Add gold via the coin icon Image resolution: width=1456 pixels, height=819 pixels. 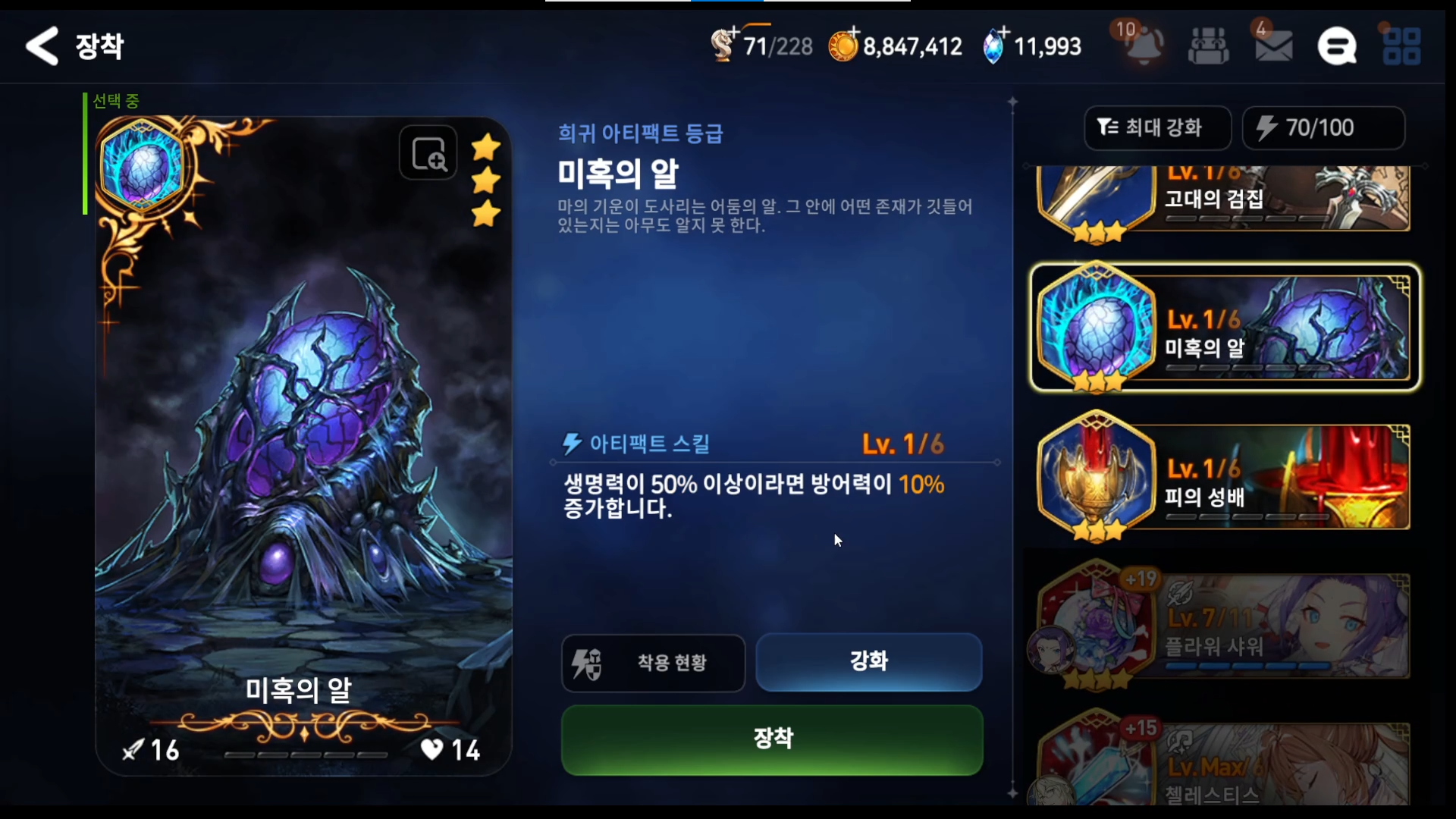point(843,45)
